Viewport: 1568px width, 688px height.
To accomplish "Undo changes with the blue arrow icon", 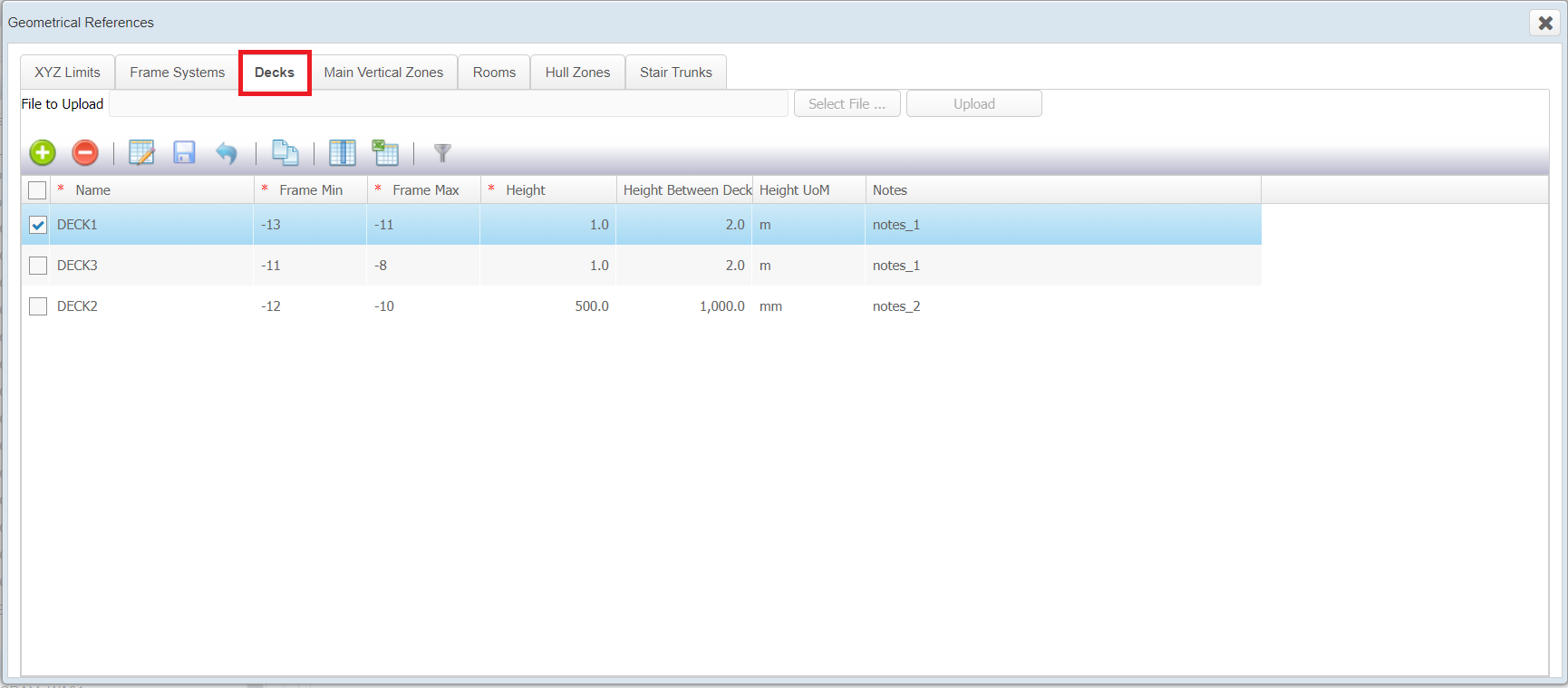I will (x=227, y=153).
